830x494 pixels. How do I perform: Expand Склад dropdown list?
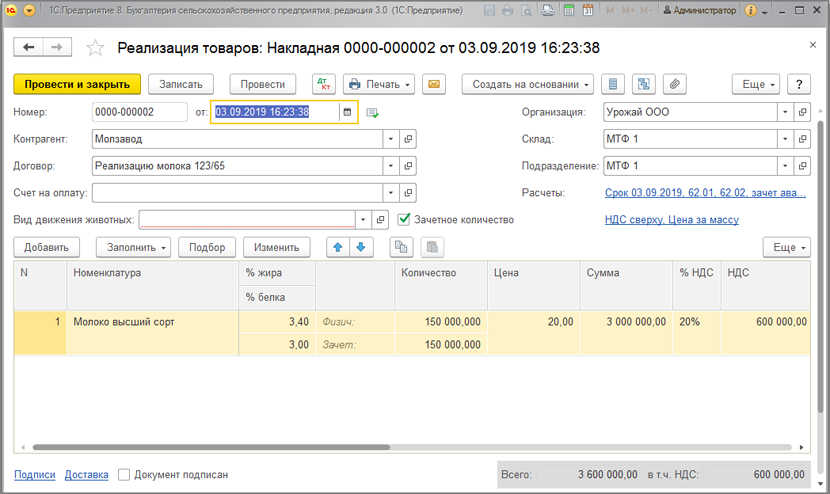[x=785, y=139]
